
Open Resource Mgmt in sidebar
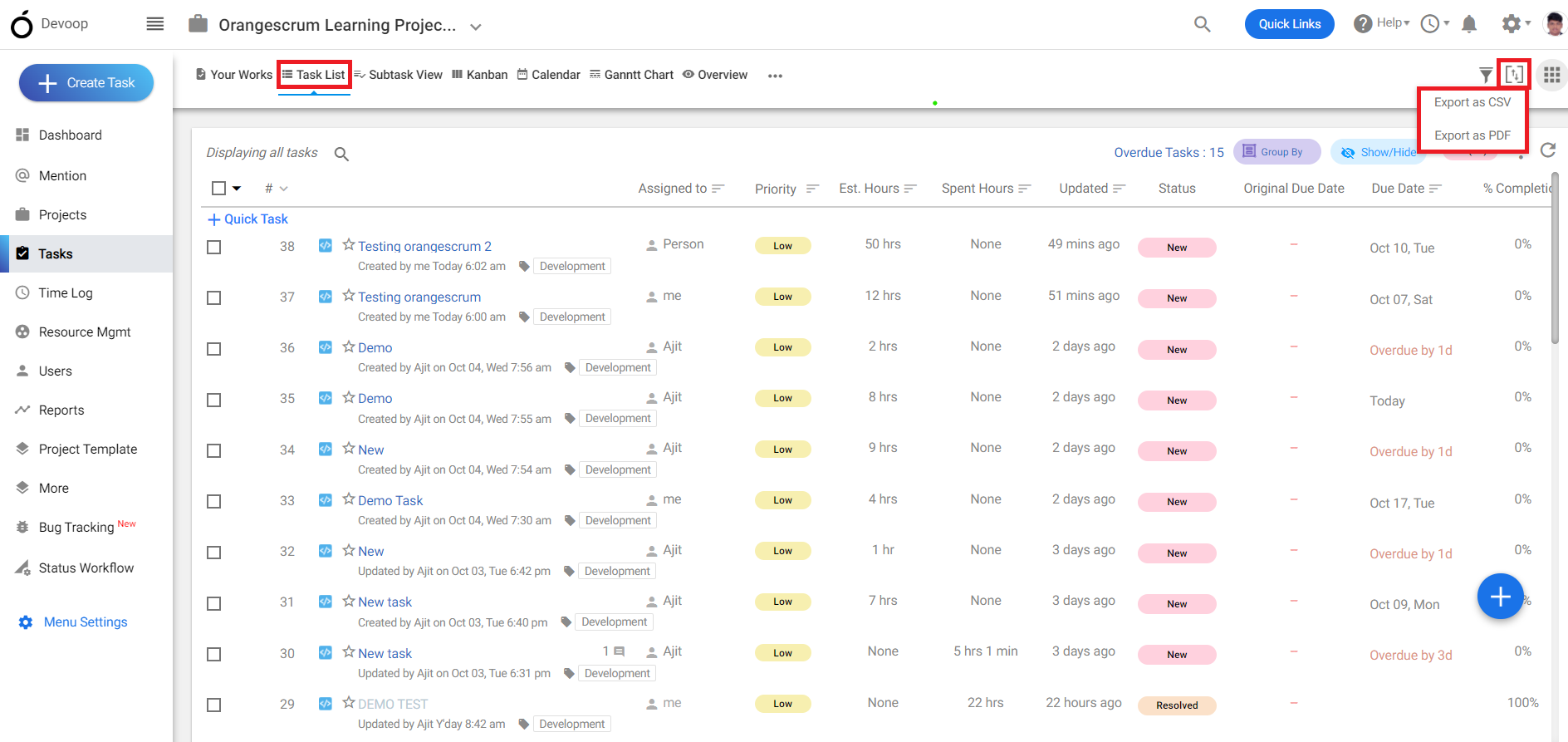click(85, 332)
